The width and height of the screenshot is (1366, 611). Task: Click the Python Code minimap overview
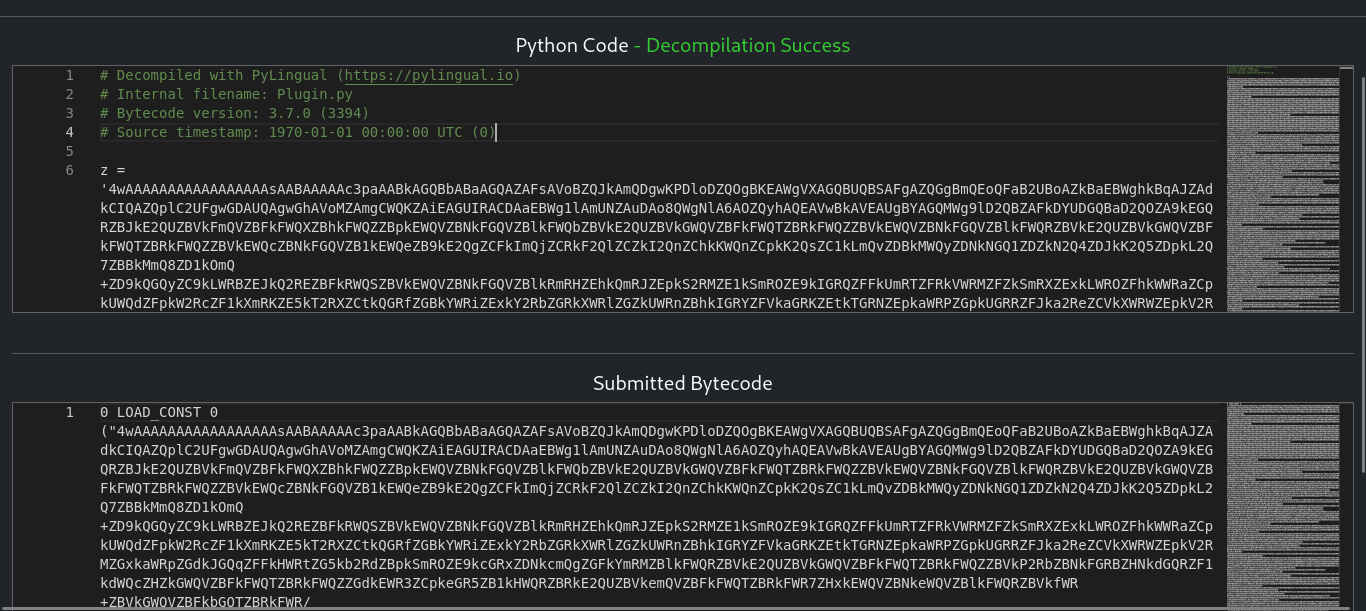(x=1282, y=189)
